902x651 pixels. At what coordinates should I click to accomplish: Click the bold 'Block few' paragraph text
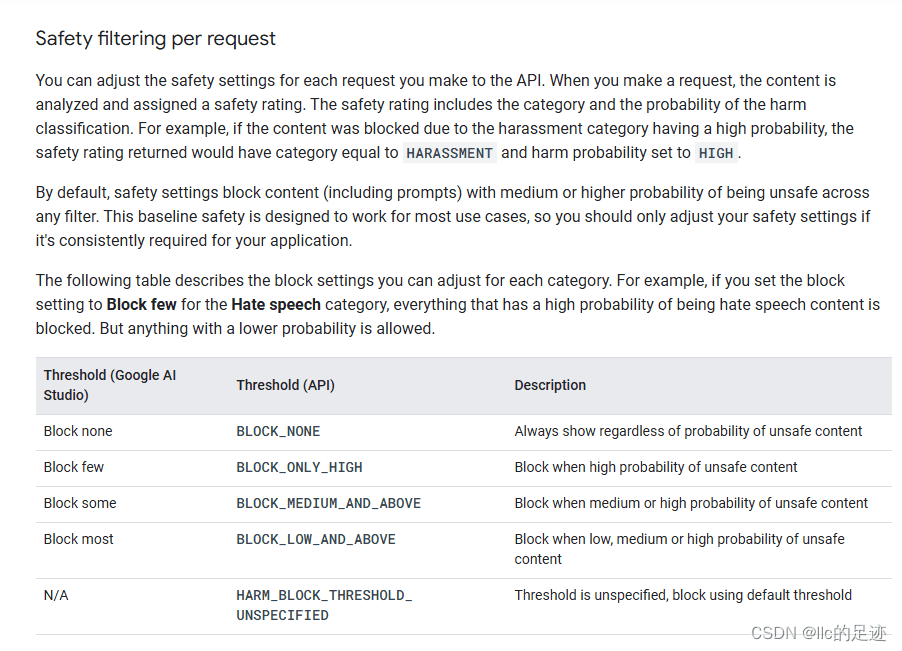pos(142,304)
